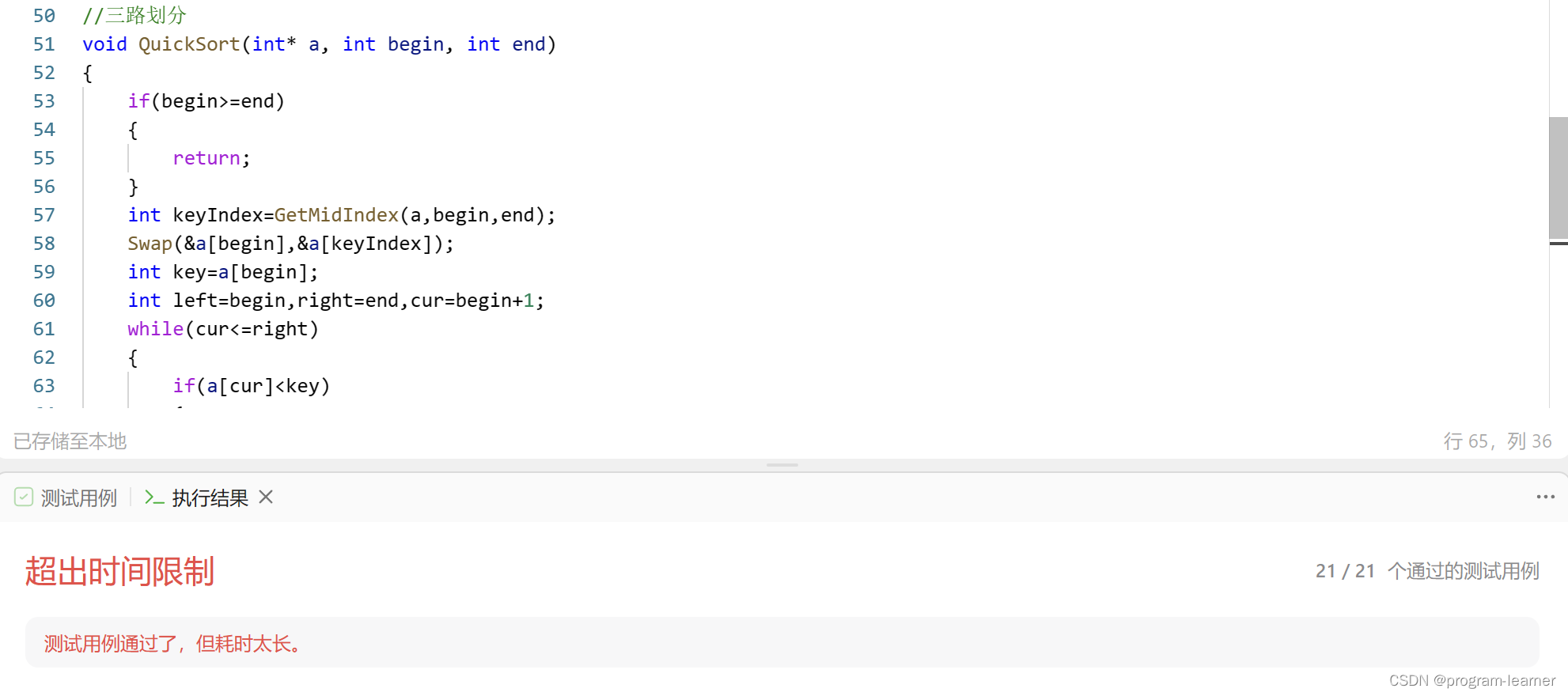Click the if(begin>=end) statement on line 53
Screen dimensions: 1568x696
pos(206,101)
